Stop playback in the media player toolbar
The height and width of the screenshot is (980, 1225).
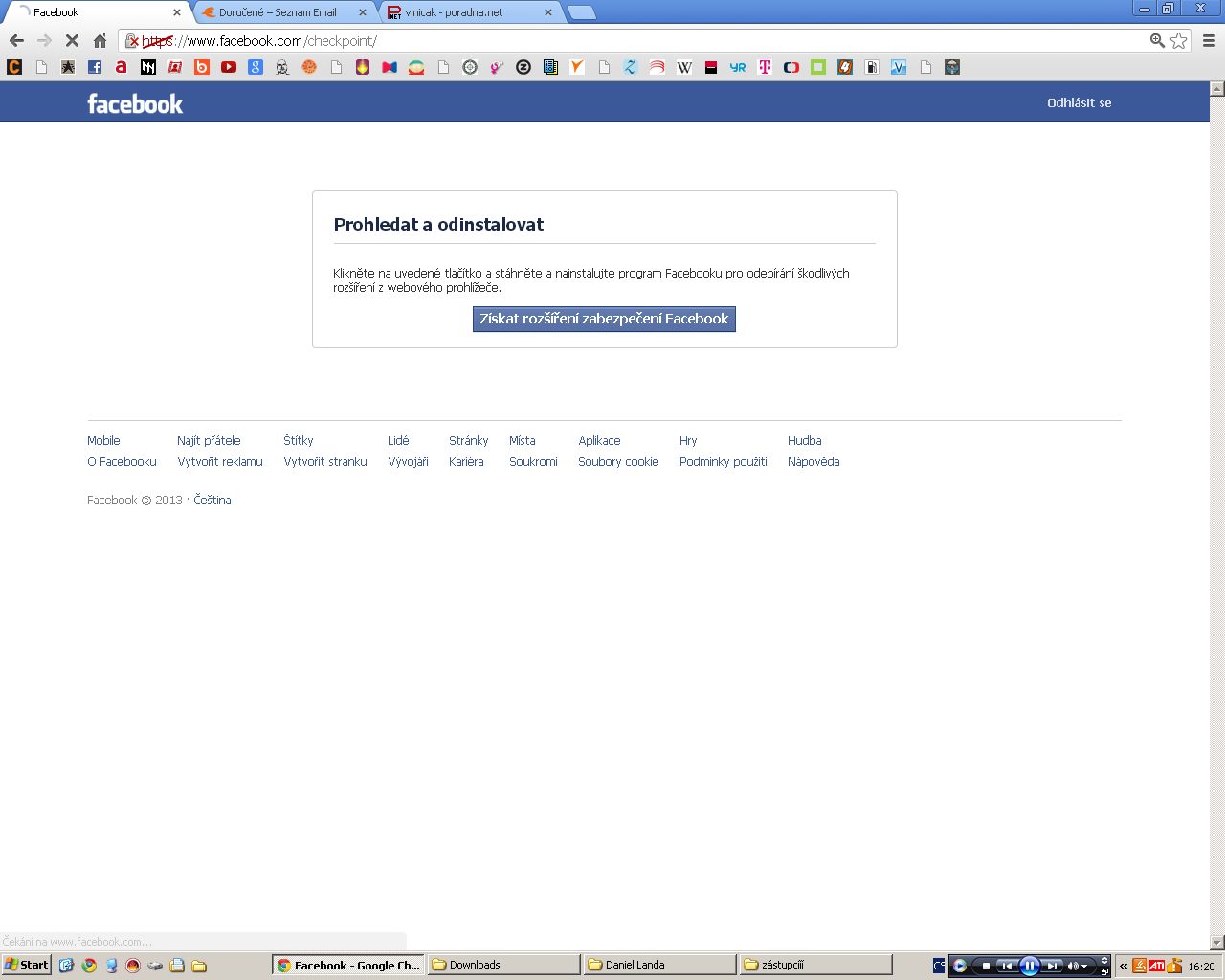pos(986,966)
